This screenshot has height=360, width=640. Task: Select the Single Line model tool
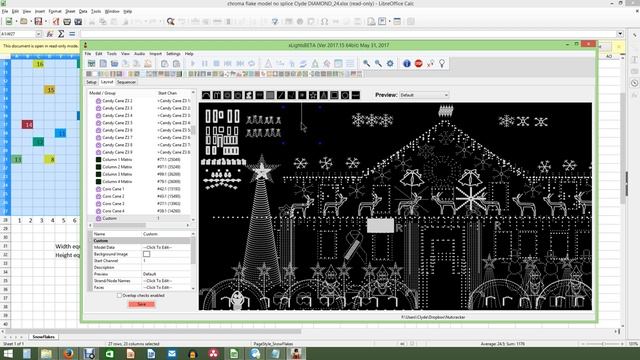[281, 95]
